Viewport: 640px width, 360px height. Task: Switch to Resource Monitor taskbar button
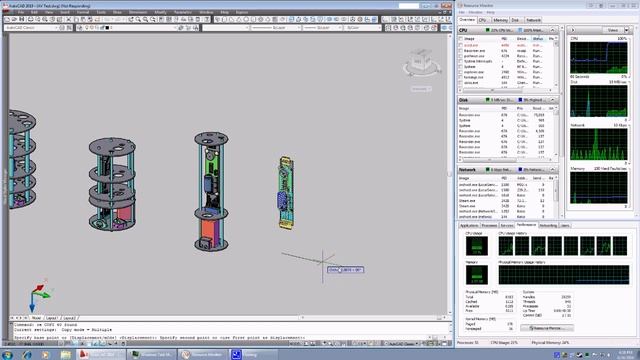point(203,354)
